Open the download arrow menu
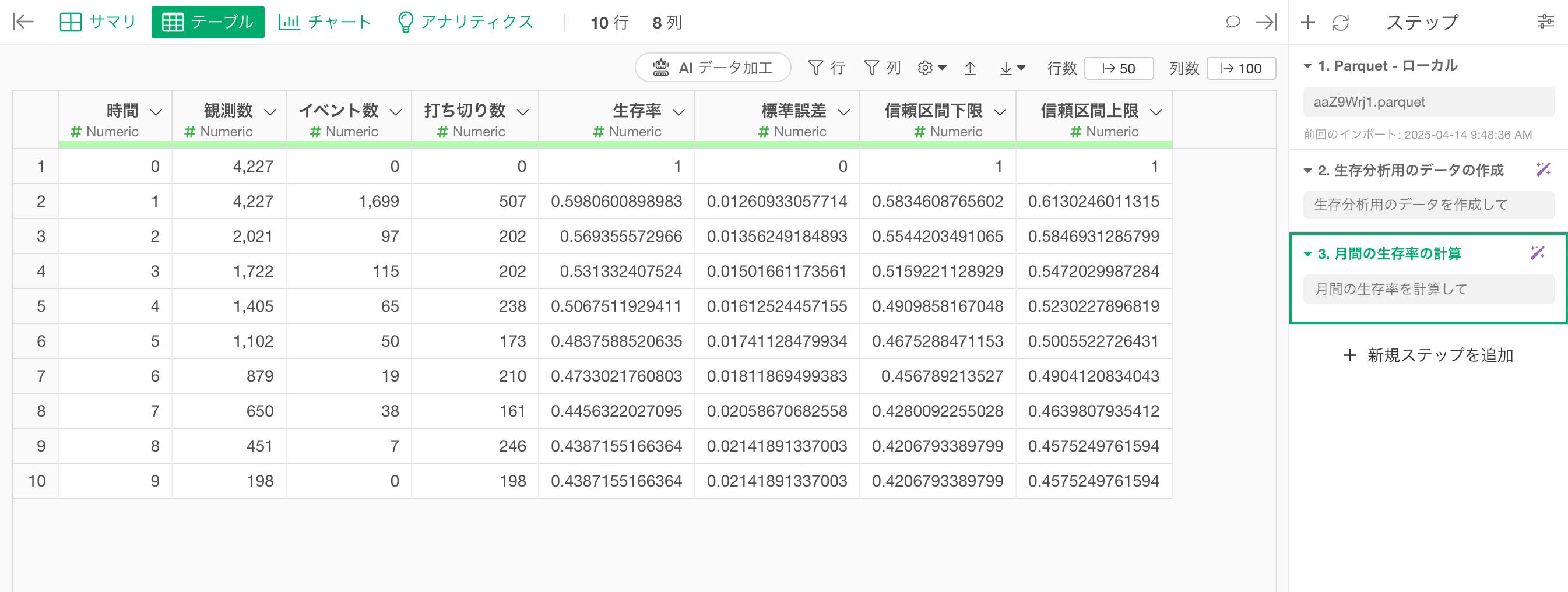Screen dimensions: 1568x592 coord(1012,68)
